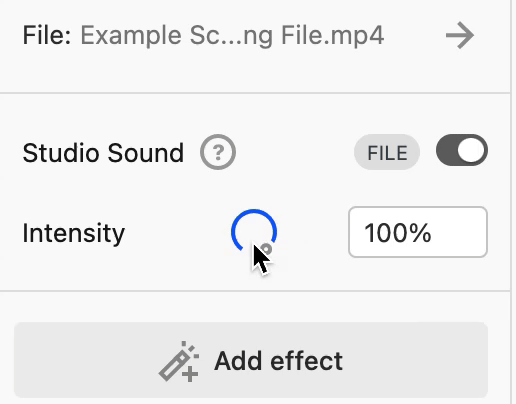Open the Example Sc...ng File.mp4 link

[232, 36]
